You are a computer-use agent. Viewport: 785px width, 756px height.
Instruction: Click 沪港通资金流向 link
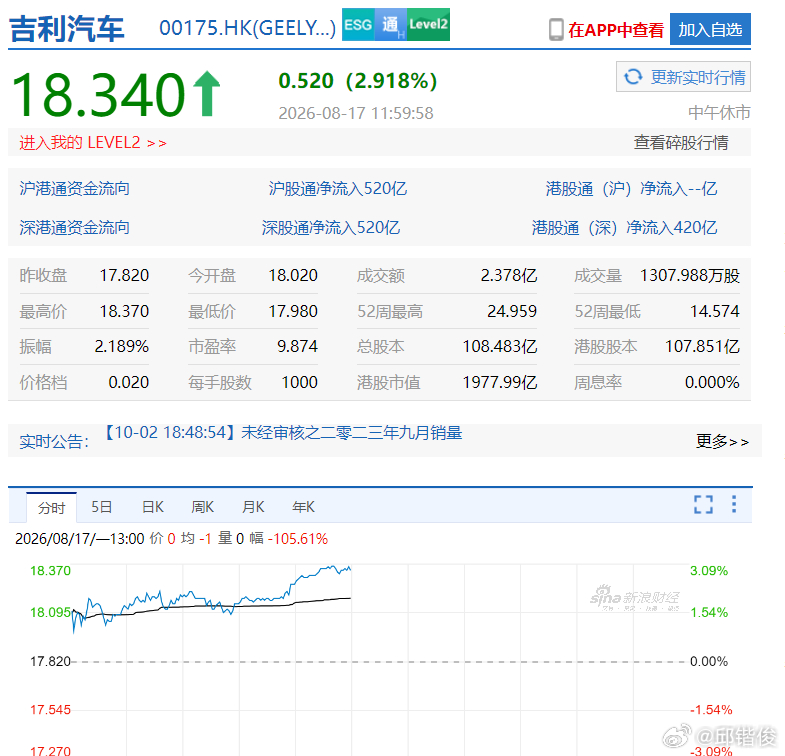(75, 189)
